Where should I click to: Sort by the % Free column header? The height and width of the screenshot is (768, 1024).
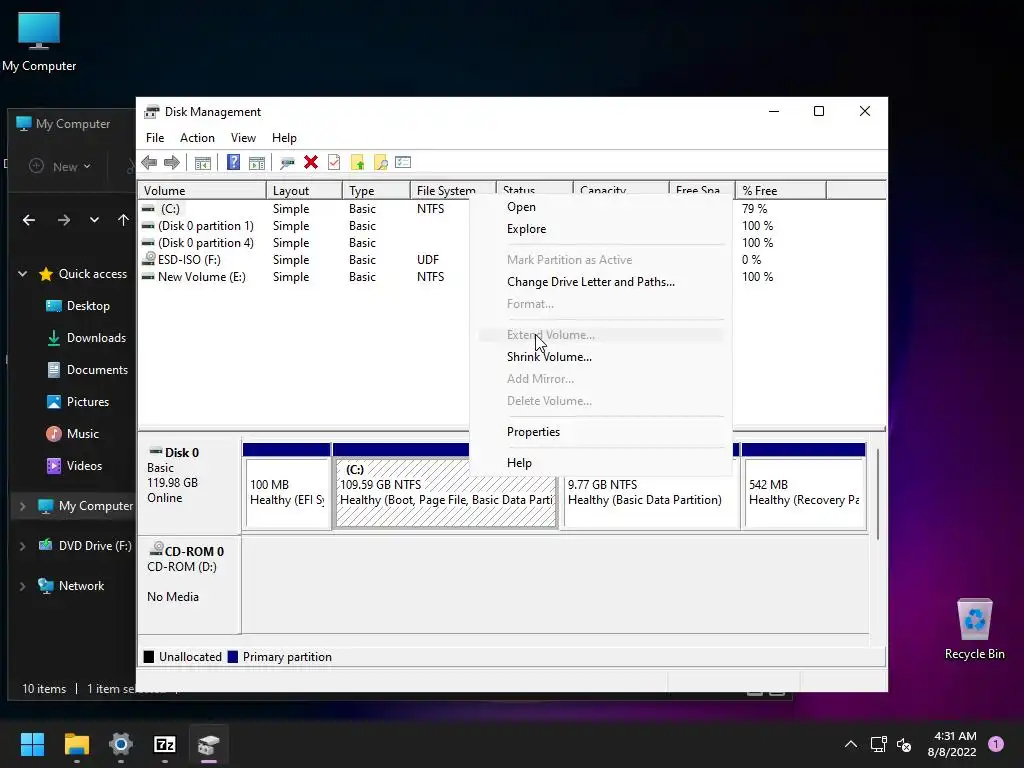[x=780, y=191]
